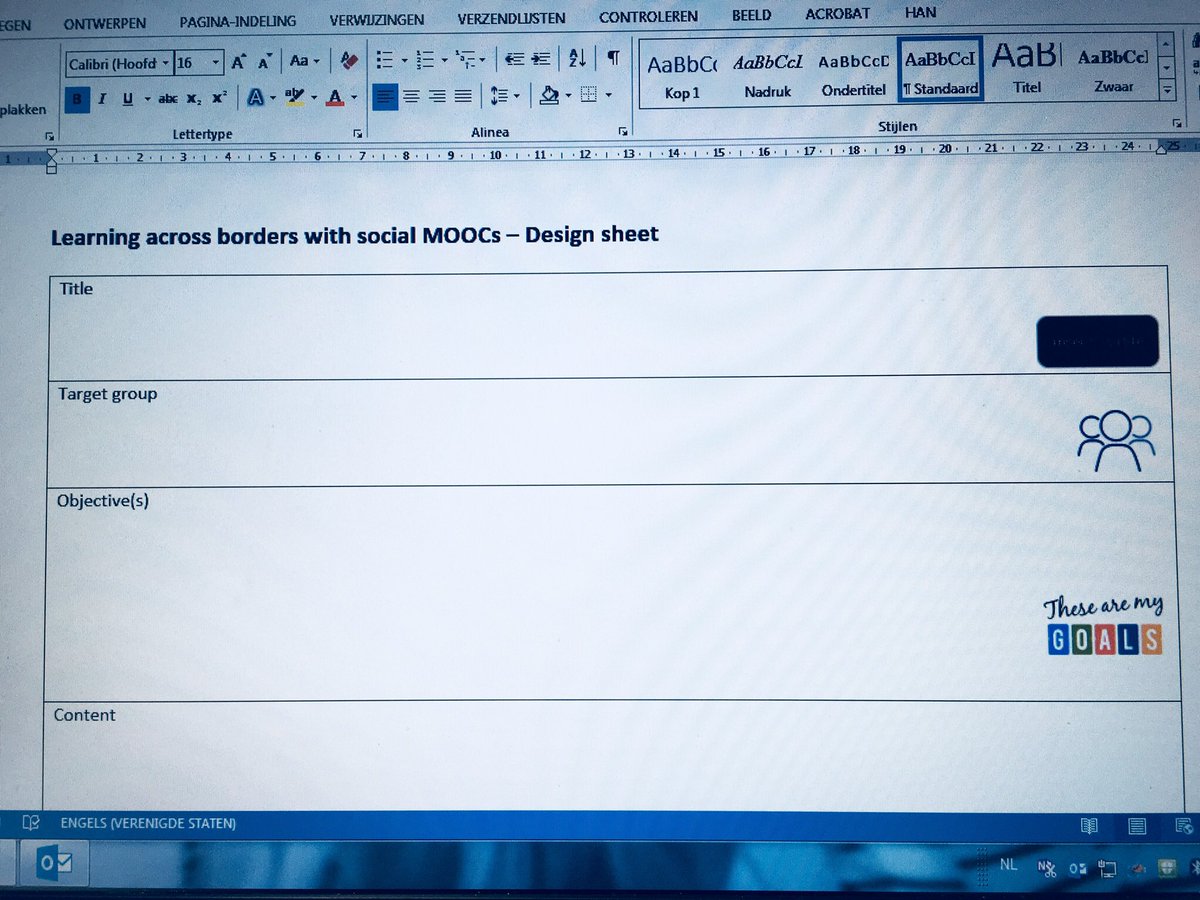Toggle underline formatting
1200x900 pixels.
click(x=127, y=98)
